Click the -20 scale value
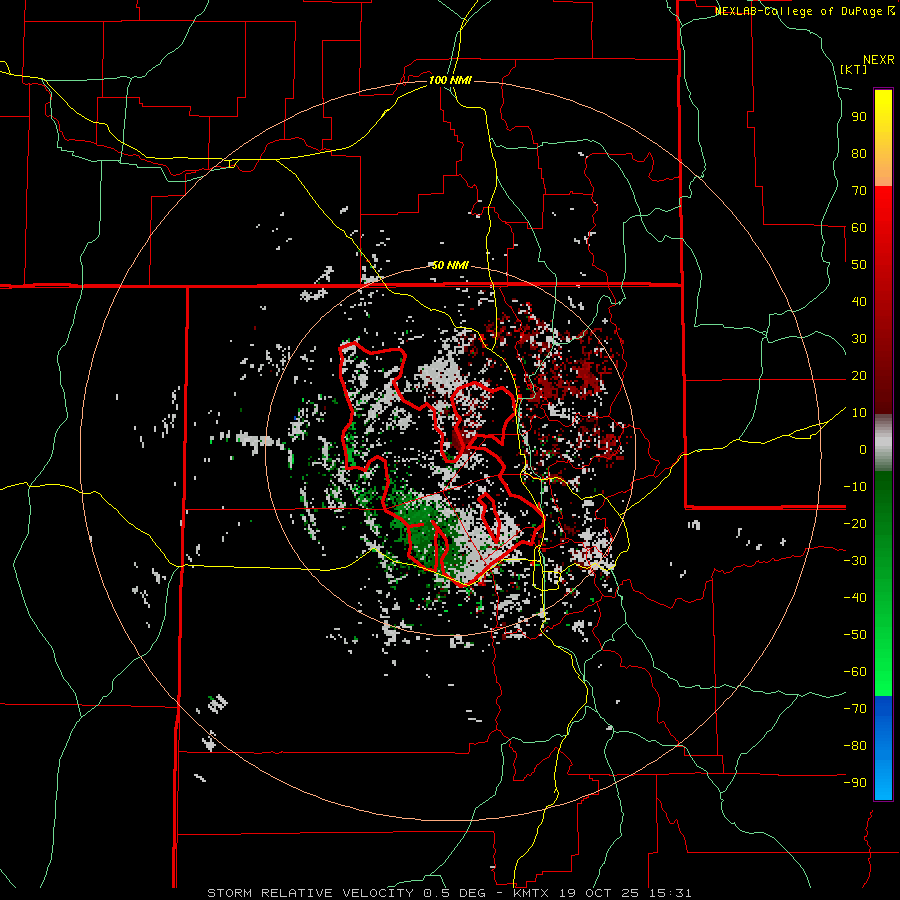 point(855,523)
